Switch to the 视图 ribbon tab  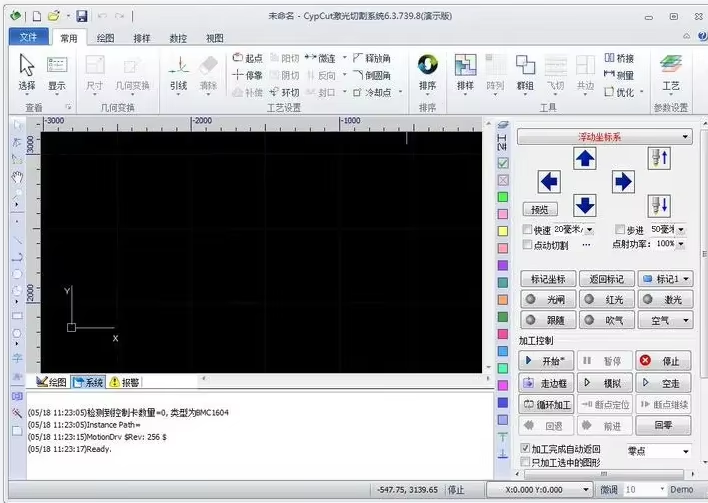[215, 38]
